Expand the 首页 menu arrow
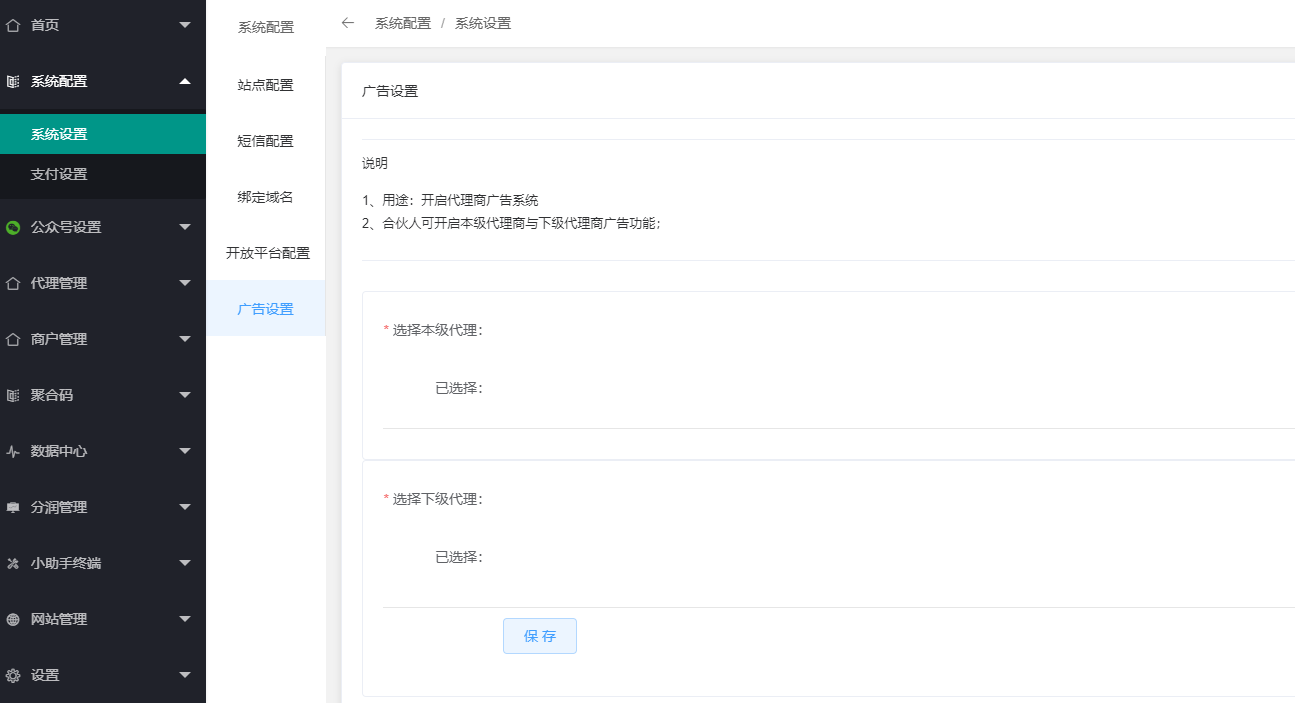This screenshot has width=1295, height=703. click(185, 25)
